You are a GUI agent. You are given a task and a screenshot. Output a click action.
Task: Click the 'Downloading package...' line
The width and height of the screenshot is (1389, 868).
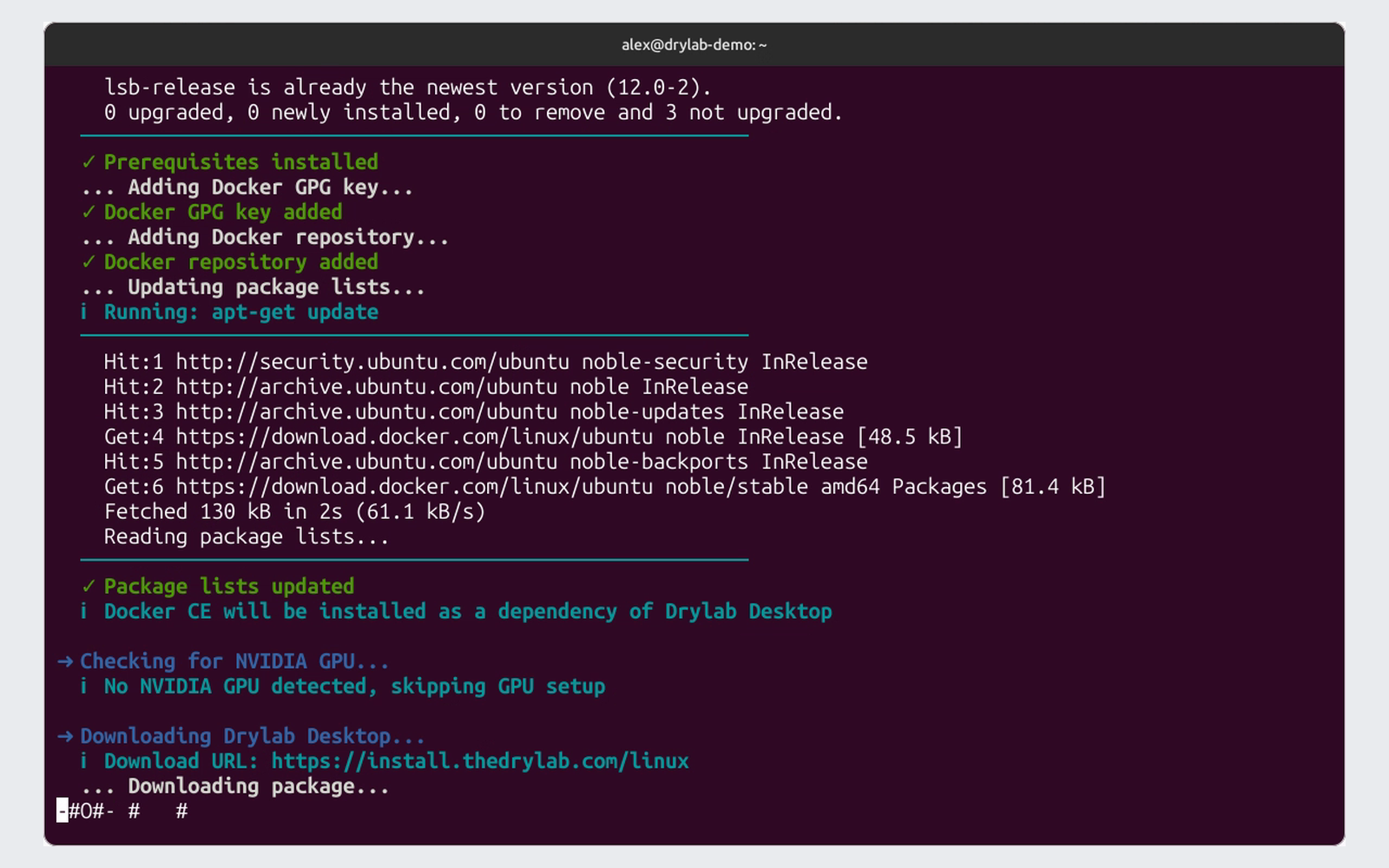(235, 786)
